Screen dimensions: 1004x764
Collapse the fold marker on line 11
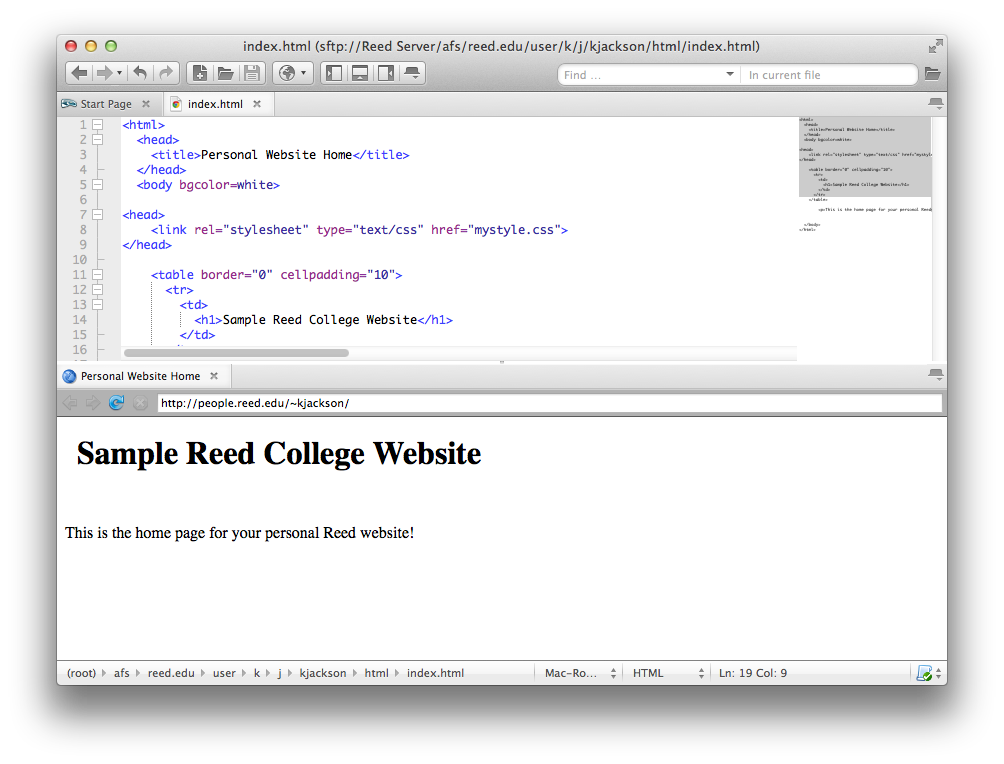pos(98,275)
